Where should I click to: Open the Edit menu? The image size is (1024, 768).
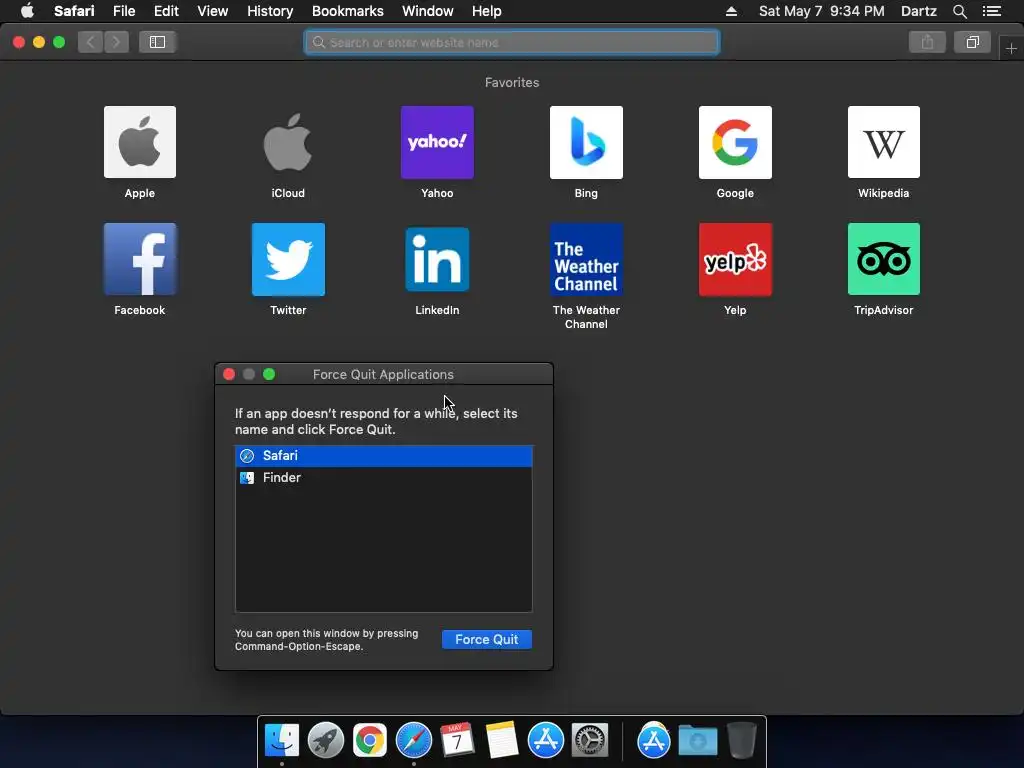coord(166,11)
